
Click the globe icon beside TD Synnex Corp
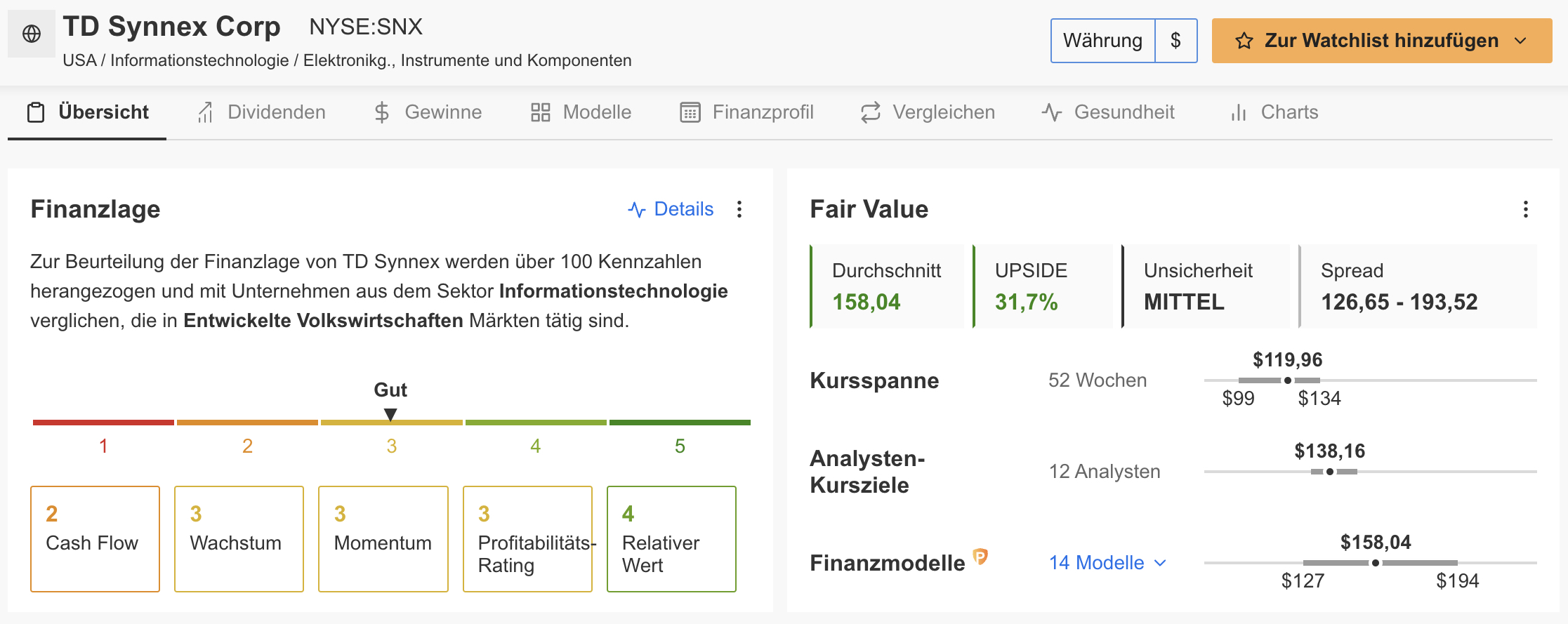pyautogui.click(x=32, y=34)
